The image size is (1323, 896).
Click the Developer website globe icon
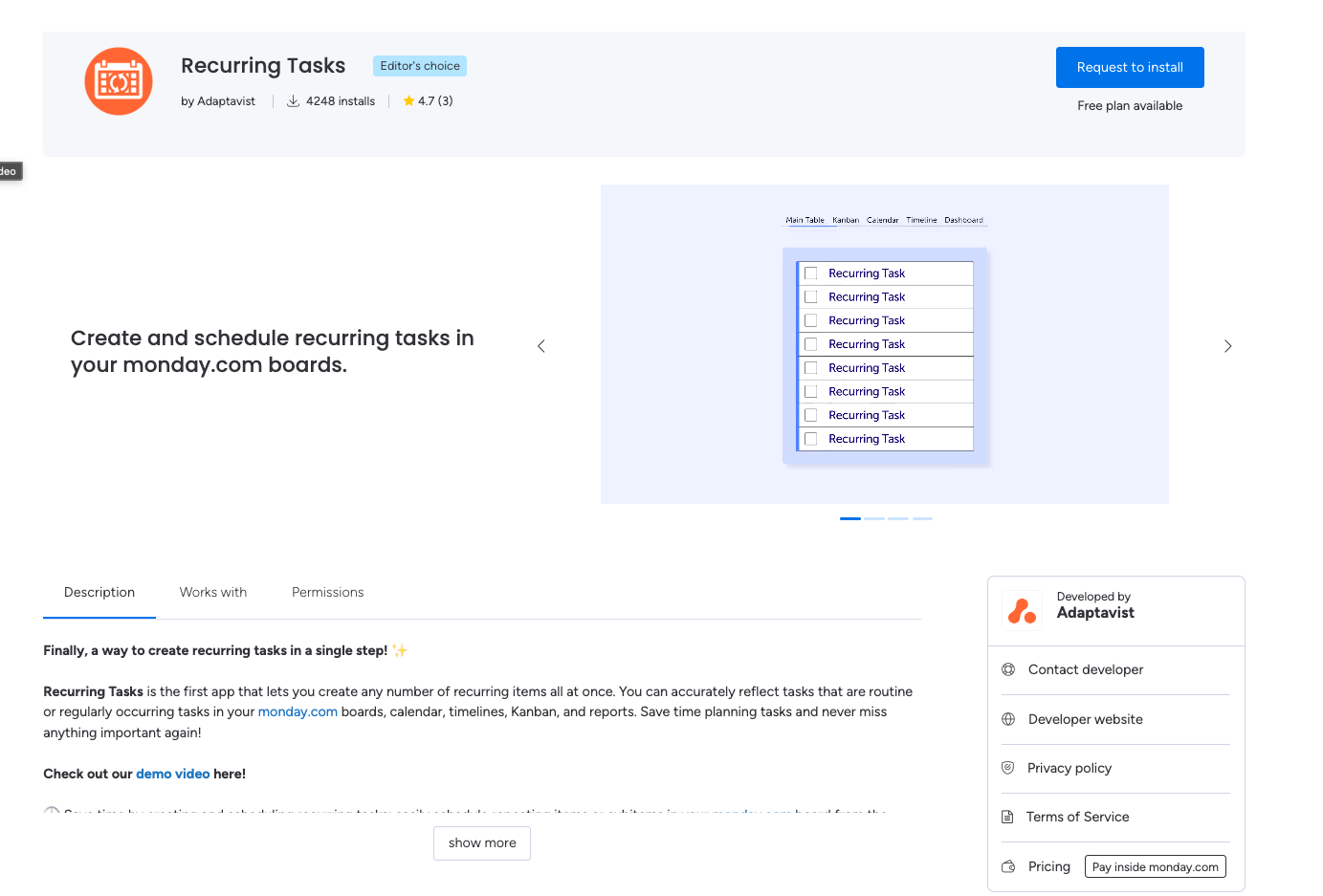[1008, 719]
